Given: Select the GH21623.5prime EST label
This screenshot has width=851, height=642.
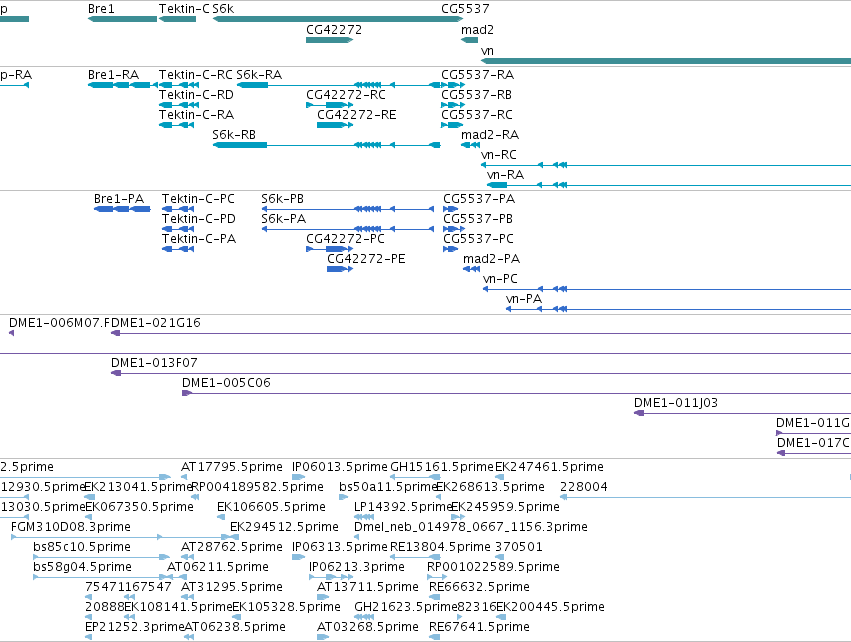Looking at the screenshot, I should coord(405,607).
